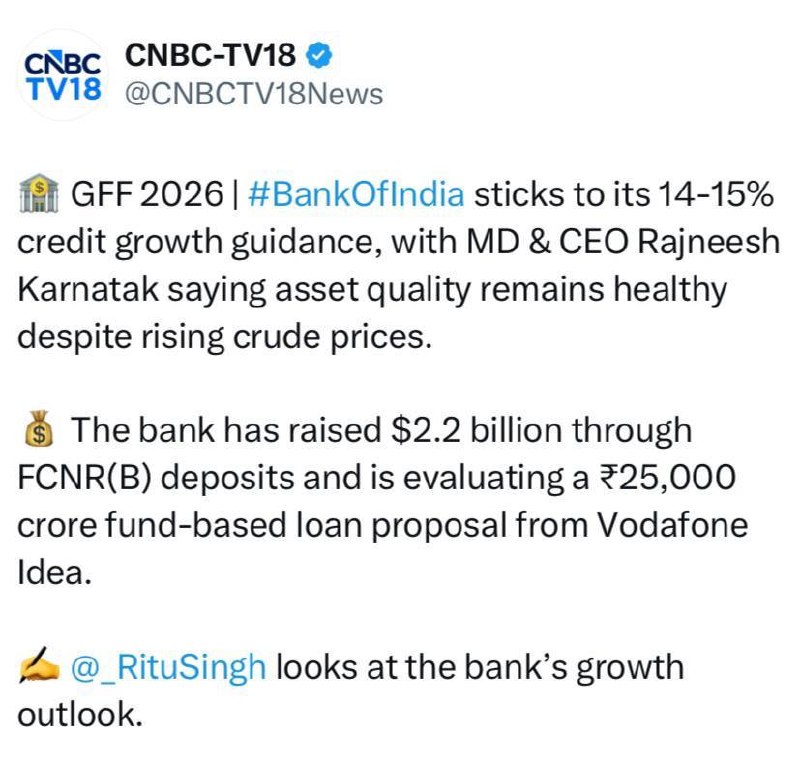Open the #BankOfIndia hashtag
The image size is (800, 761).
(356, 194)
